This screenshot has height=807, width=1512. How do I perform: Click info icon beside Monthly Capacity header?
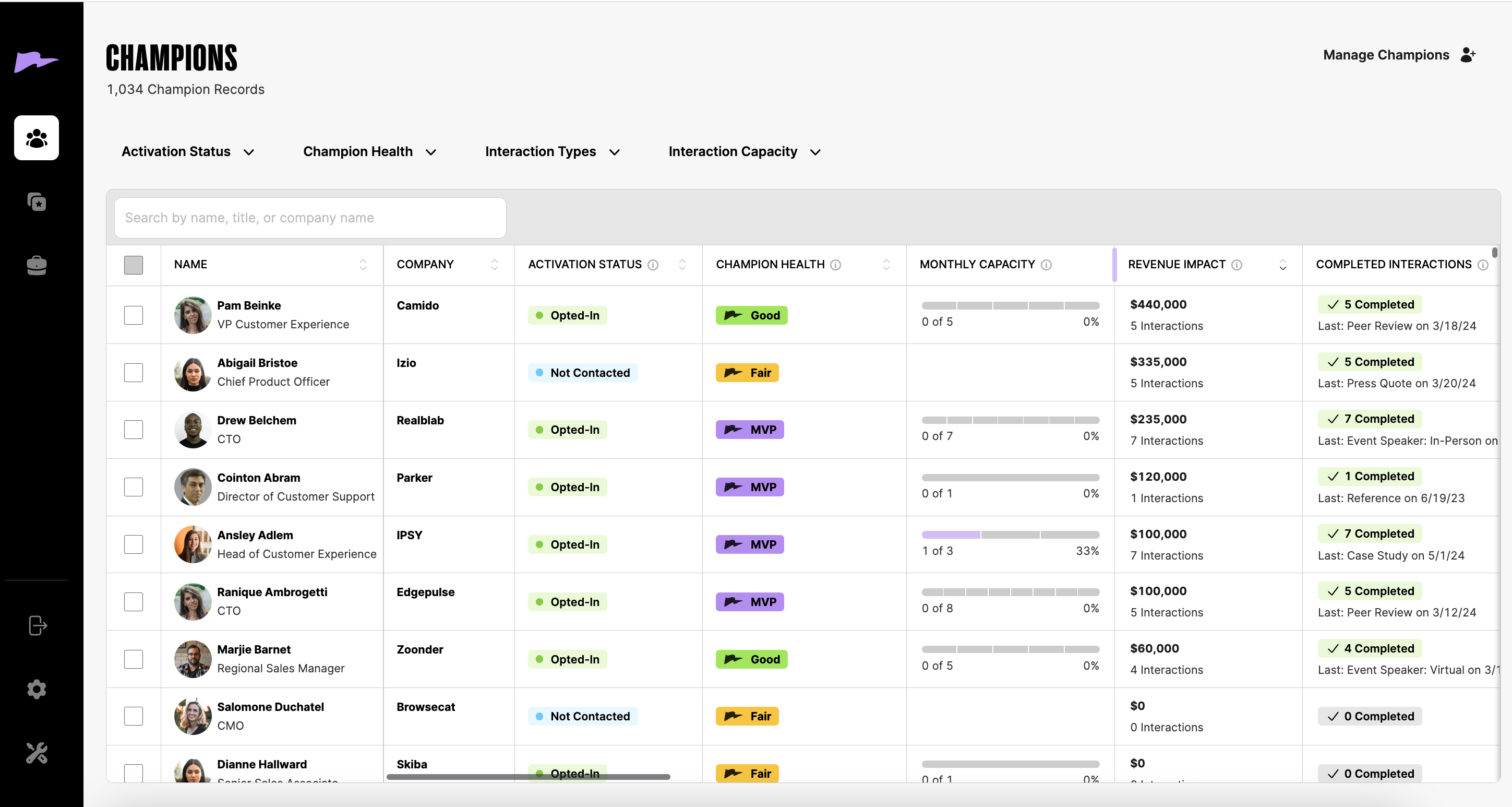pyautogui.click(x=1046, y=265)
